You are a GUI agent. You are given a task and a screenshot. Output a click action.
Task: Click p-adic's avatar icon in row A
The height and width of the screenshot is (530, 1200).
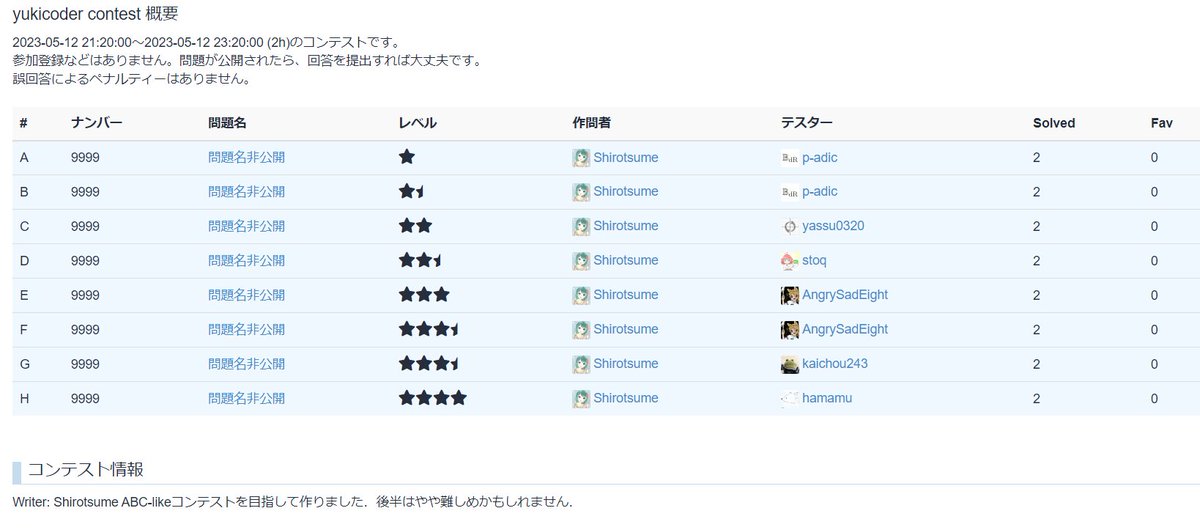789,158
